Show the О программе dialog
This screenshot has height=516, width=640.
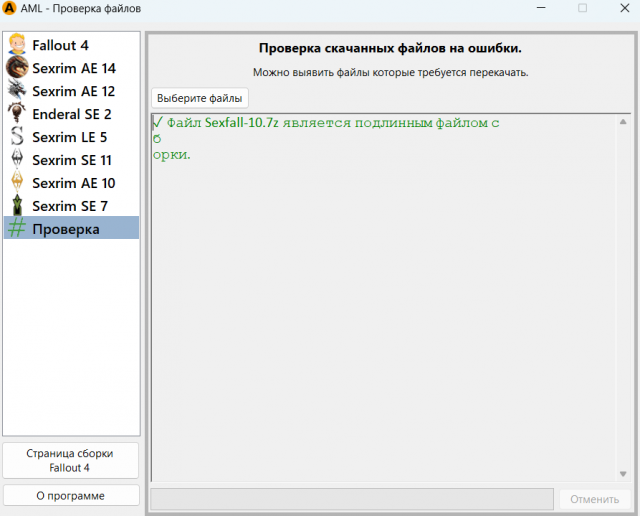[71, 495]
